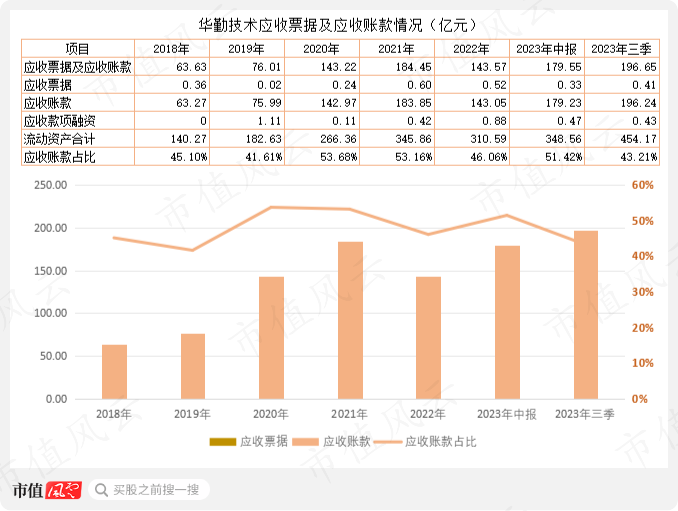Click the 2021年 bar in chart
The width and height of the screenshot is (678, 511).
tap(350, 320)
